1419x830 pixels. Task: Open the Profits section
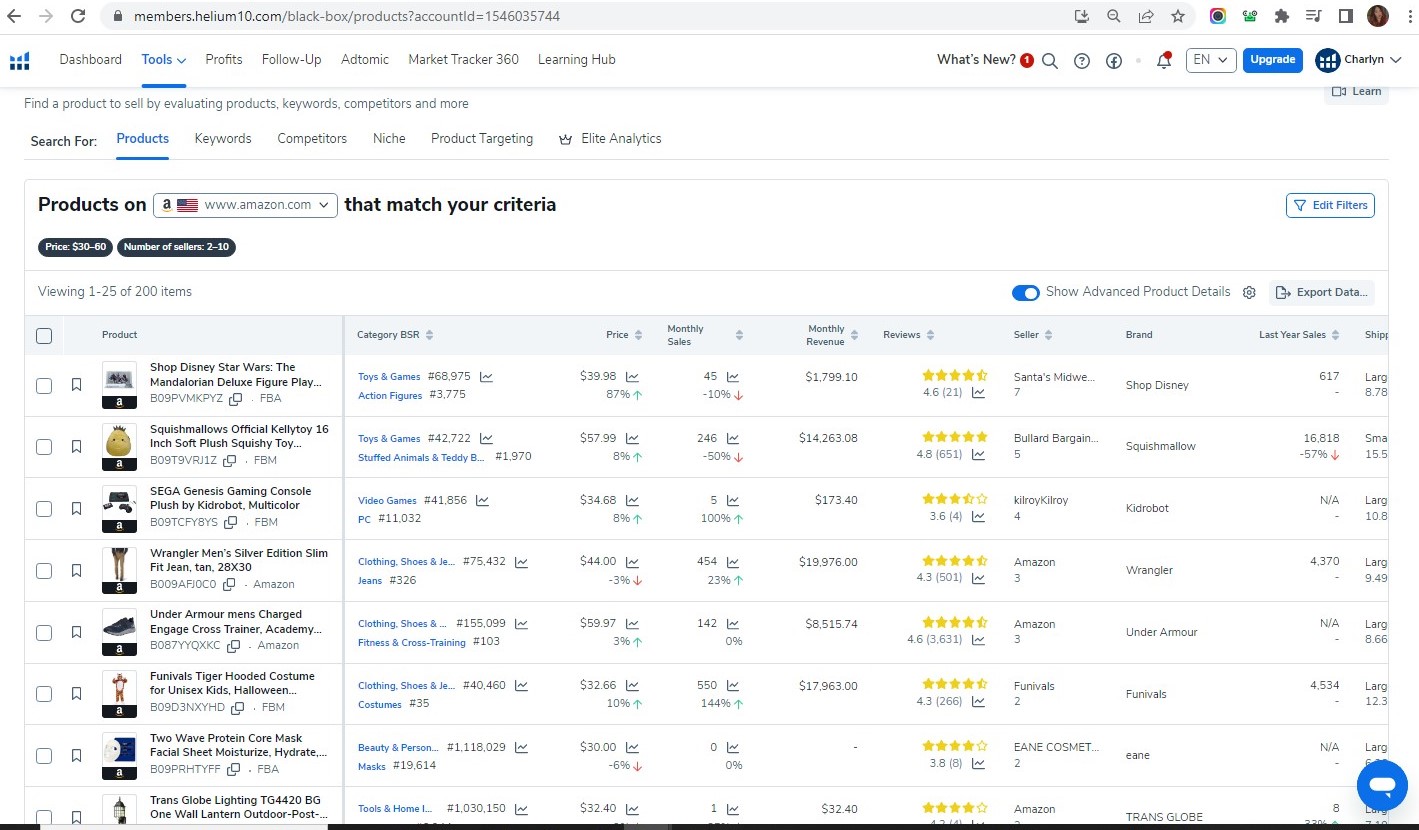coord(224,60)
